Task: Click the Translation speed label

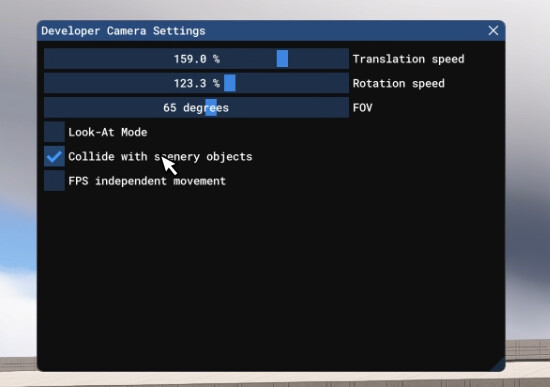Action: (x=409, y=59)
